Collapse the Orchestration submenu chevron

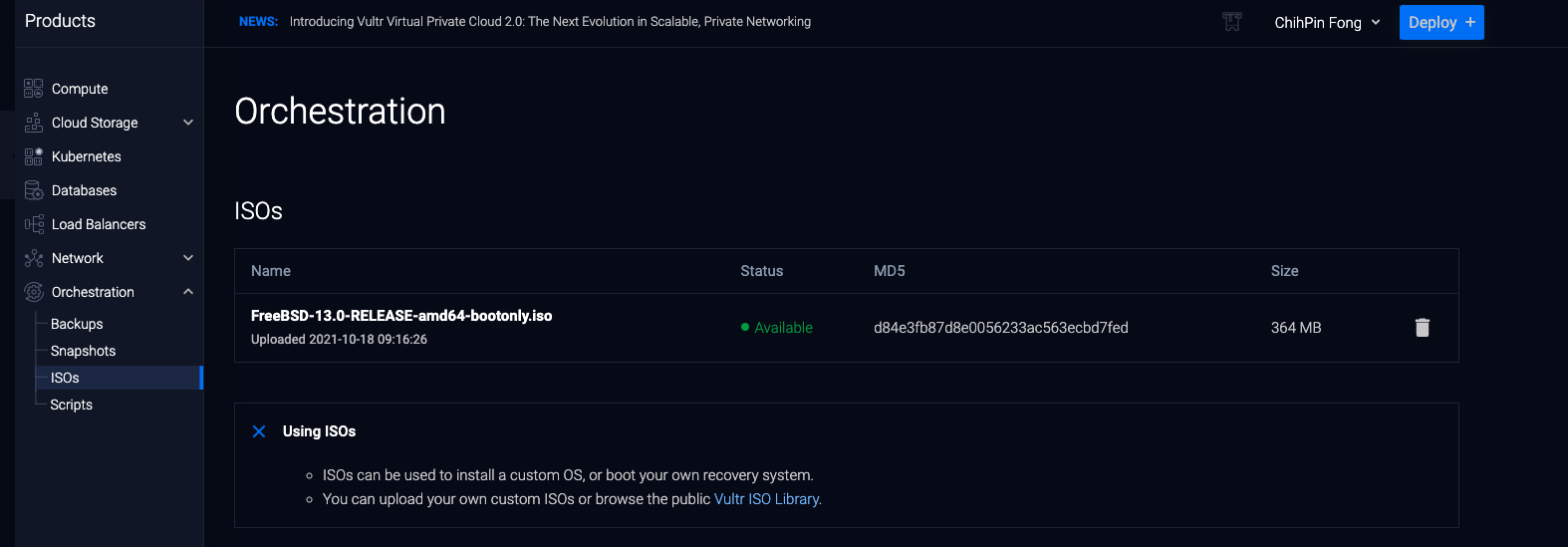click(188, 292)
